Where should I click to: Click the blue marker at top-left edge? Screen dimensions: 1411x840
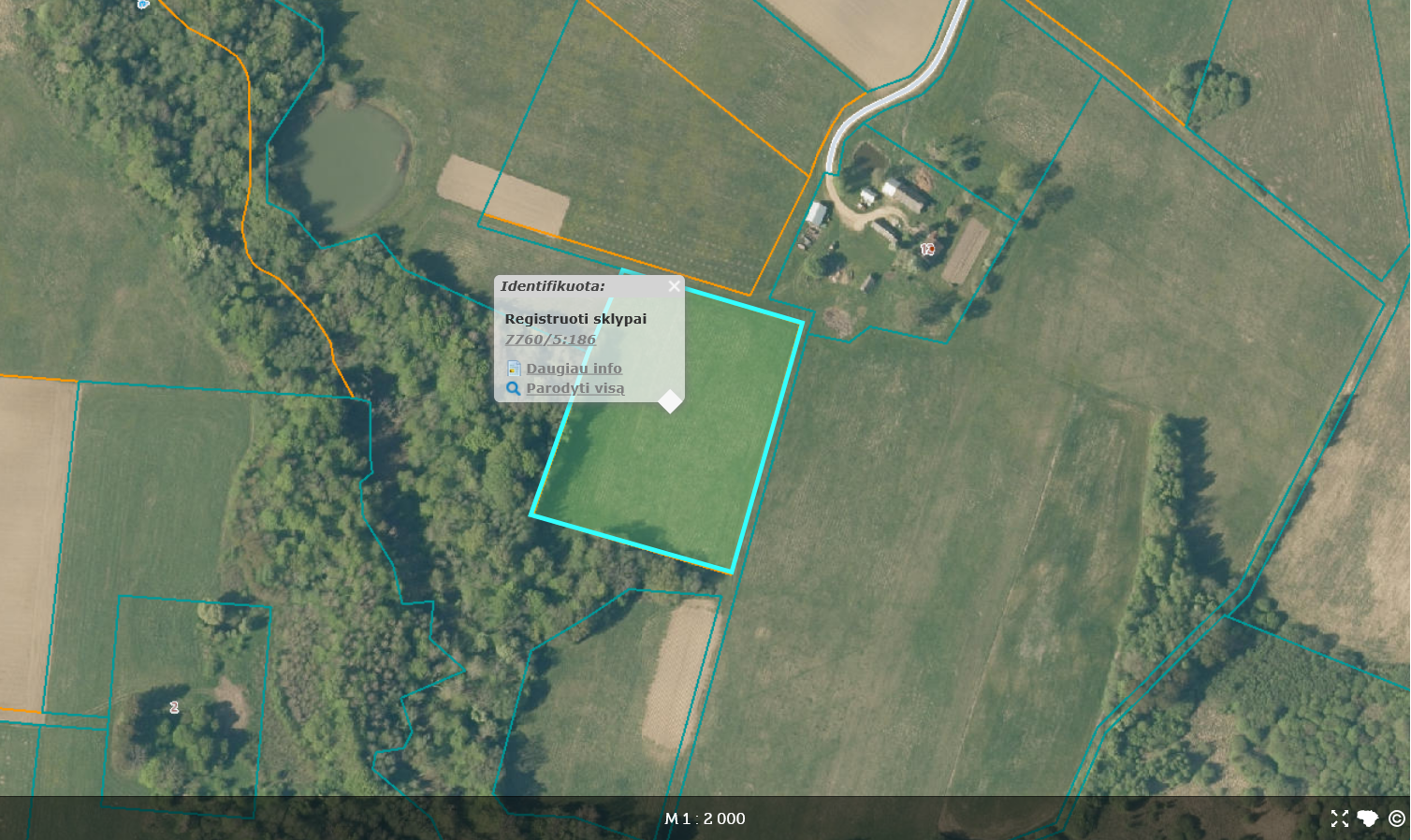tap(143, 4)
